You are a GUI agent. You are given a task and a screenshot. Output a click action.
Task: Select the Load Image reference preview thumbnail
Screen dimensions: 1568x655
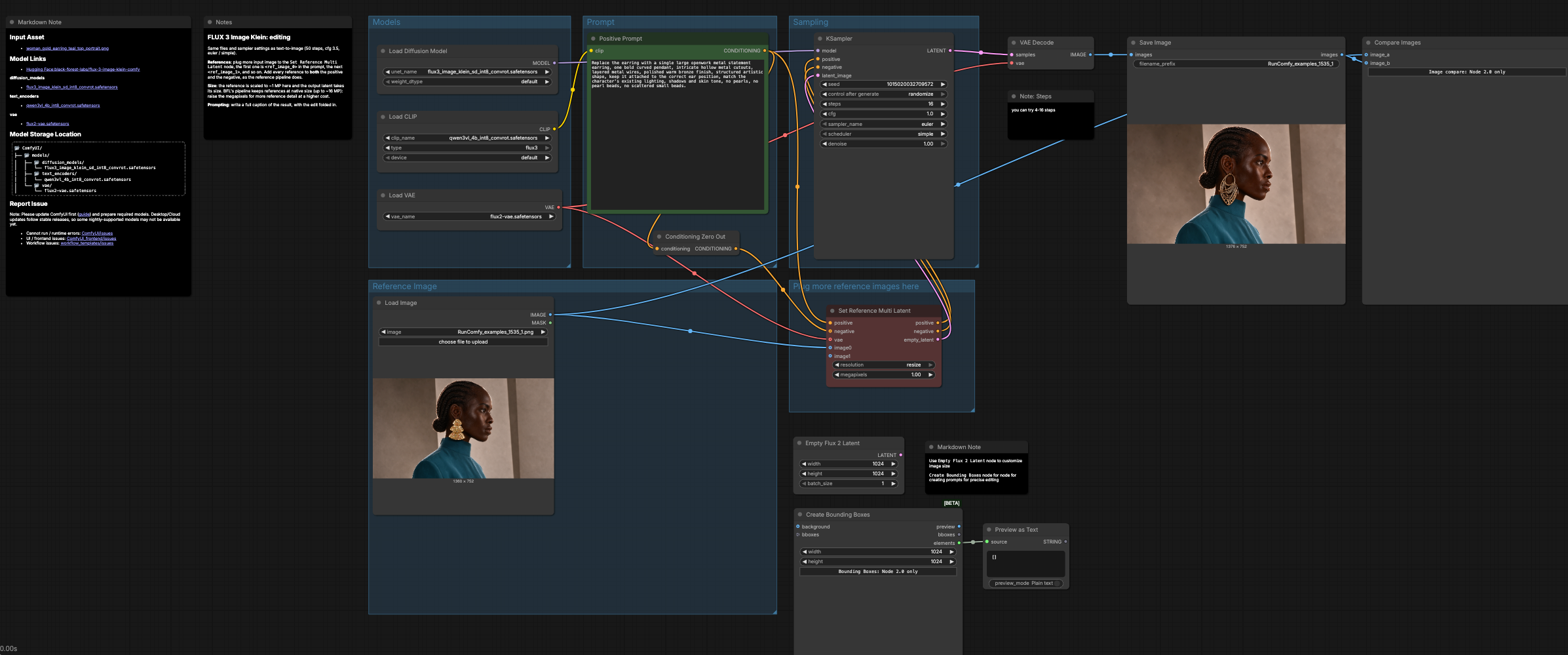[x=463, y=428]
